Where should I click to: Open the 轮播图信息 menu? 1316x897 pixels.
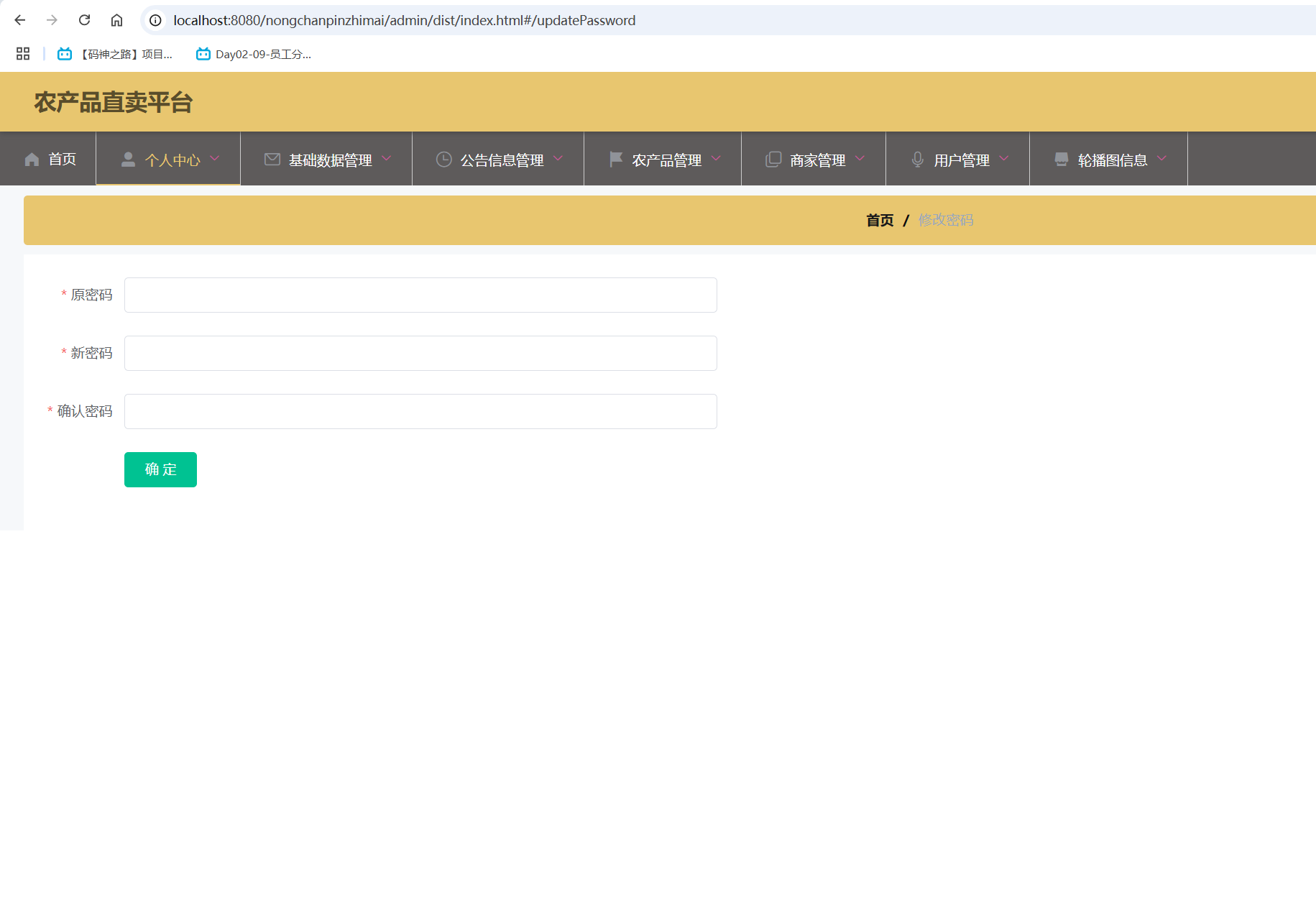[1109, 159]
